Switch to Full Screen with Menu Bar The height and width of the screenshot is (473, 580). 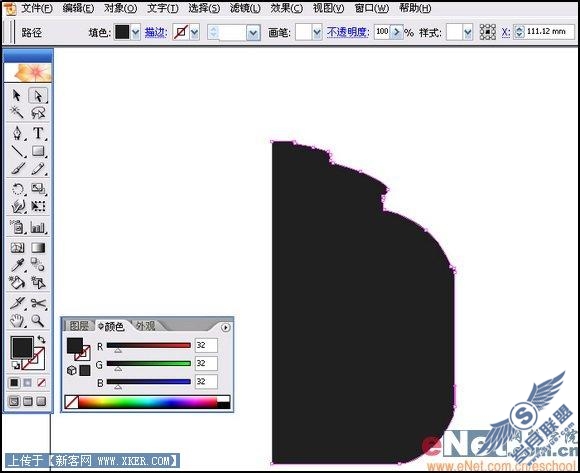28,401
